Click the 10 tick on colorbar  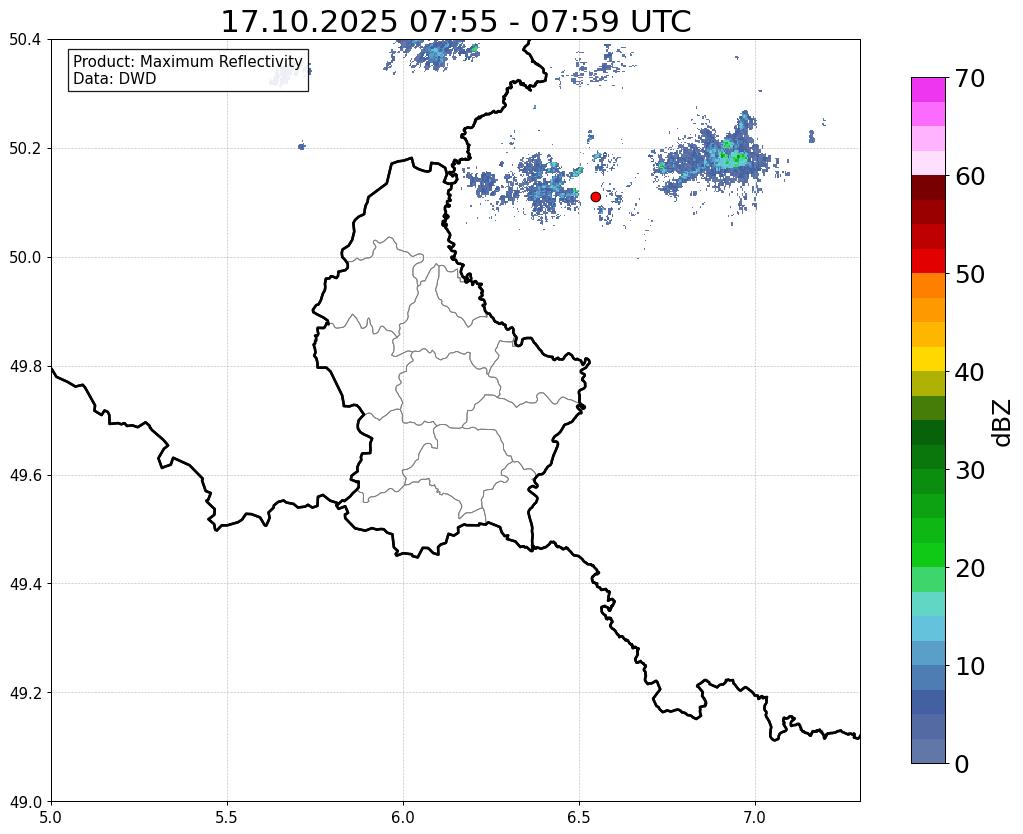970,666
